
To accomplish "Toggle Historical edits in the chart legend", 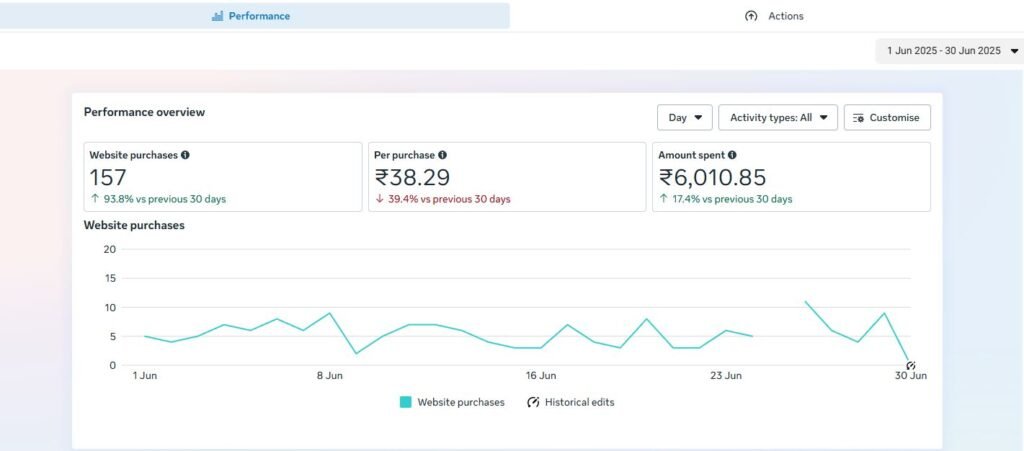I will [571, 402].
